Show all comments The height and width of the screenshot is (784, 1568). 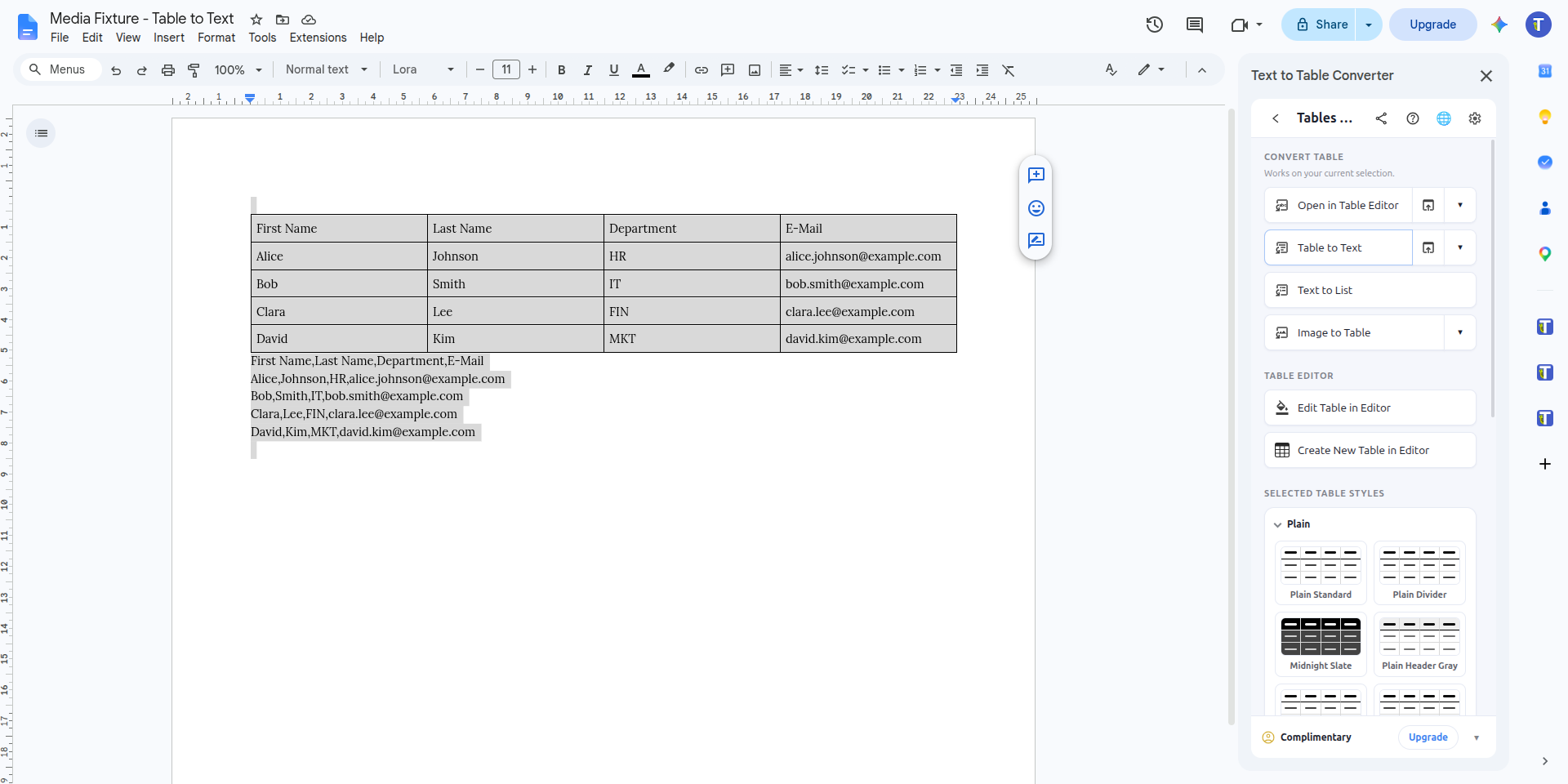point(1195,24)
